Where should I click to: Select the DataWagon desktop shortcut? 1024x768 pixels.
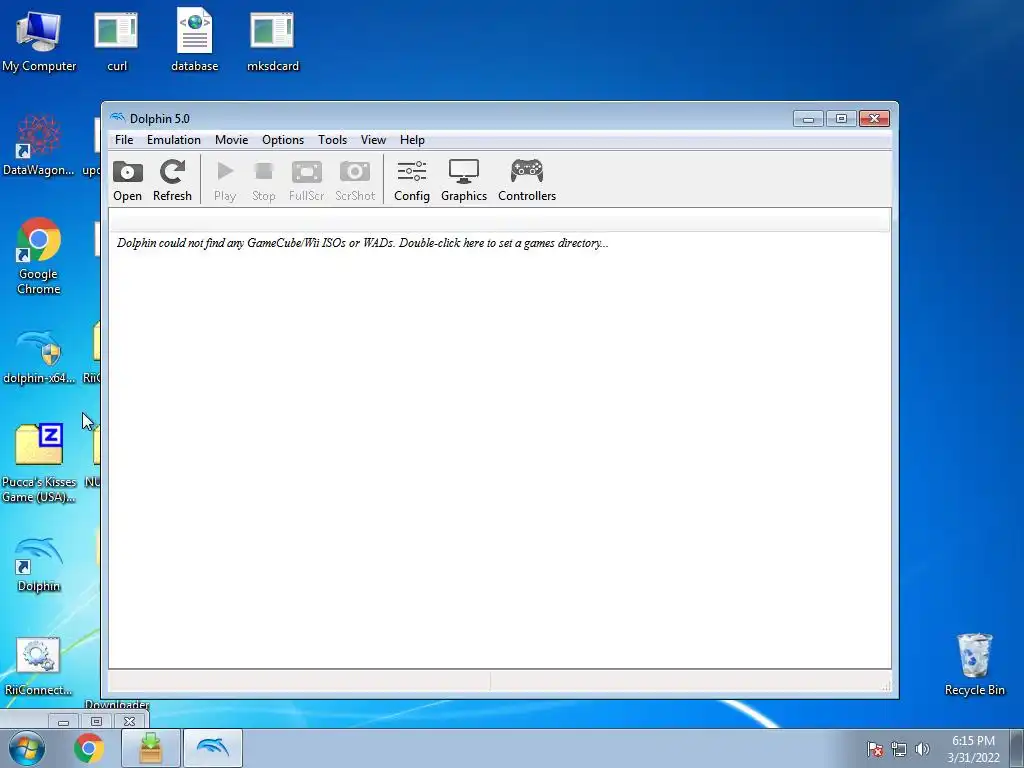[x=39, y=145]
